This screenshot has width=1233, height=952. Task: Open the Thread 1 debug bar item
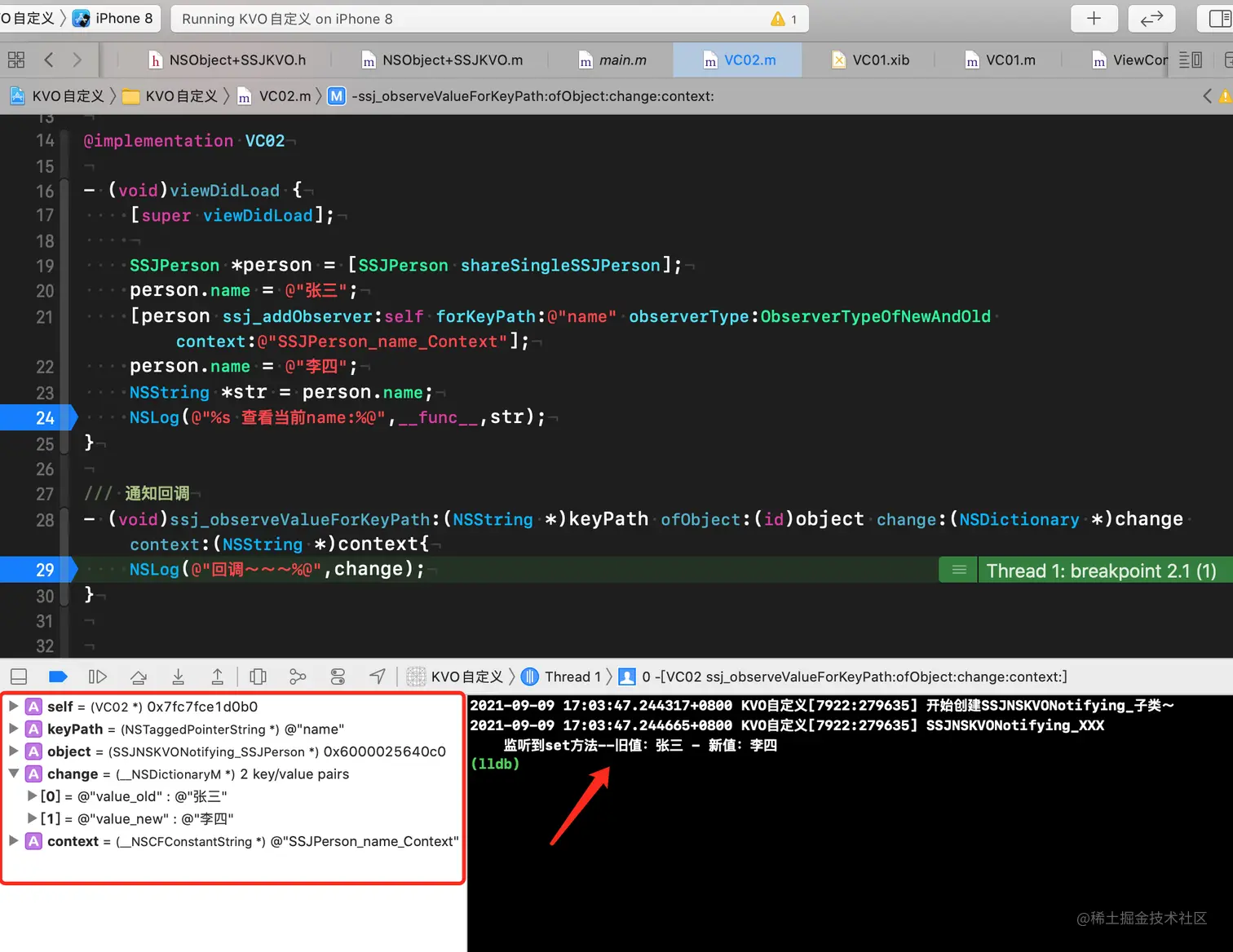[561, 677]
